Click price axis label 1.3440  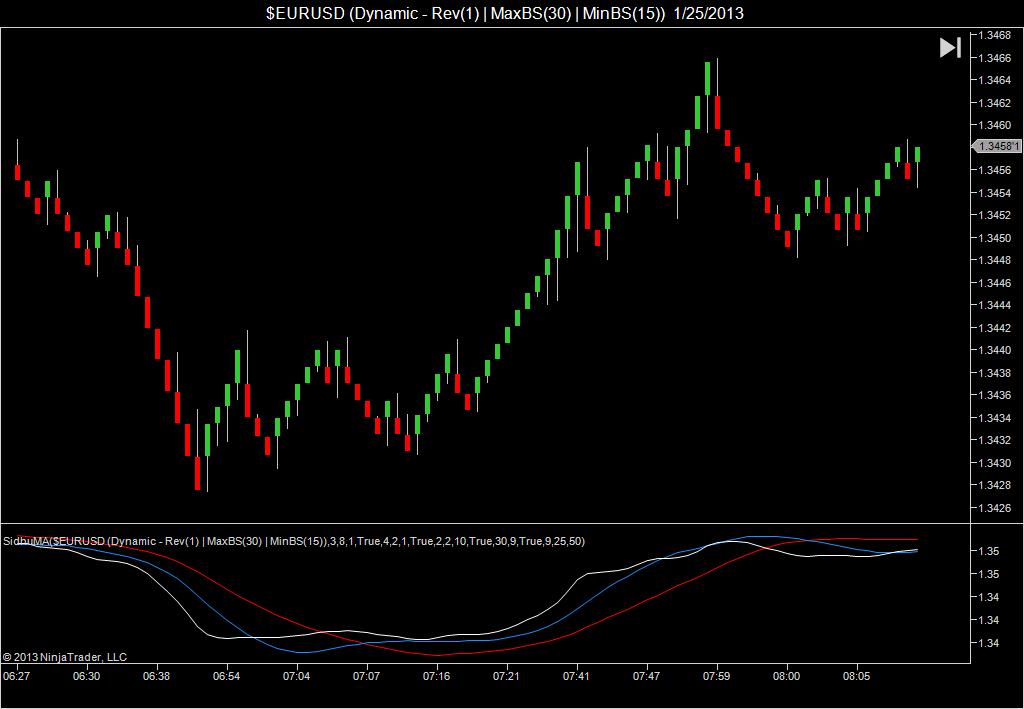(x=995, y=350)
